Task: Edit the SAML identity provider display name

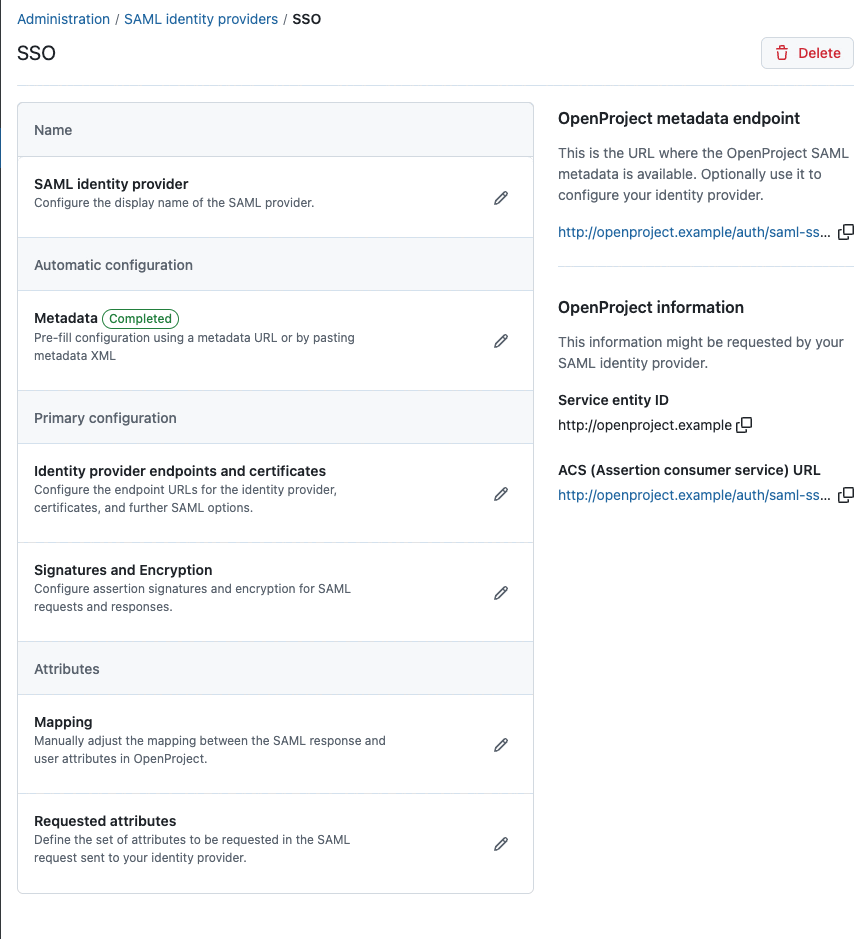Action: coord(501,197)
